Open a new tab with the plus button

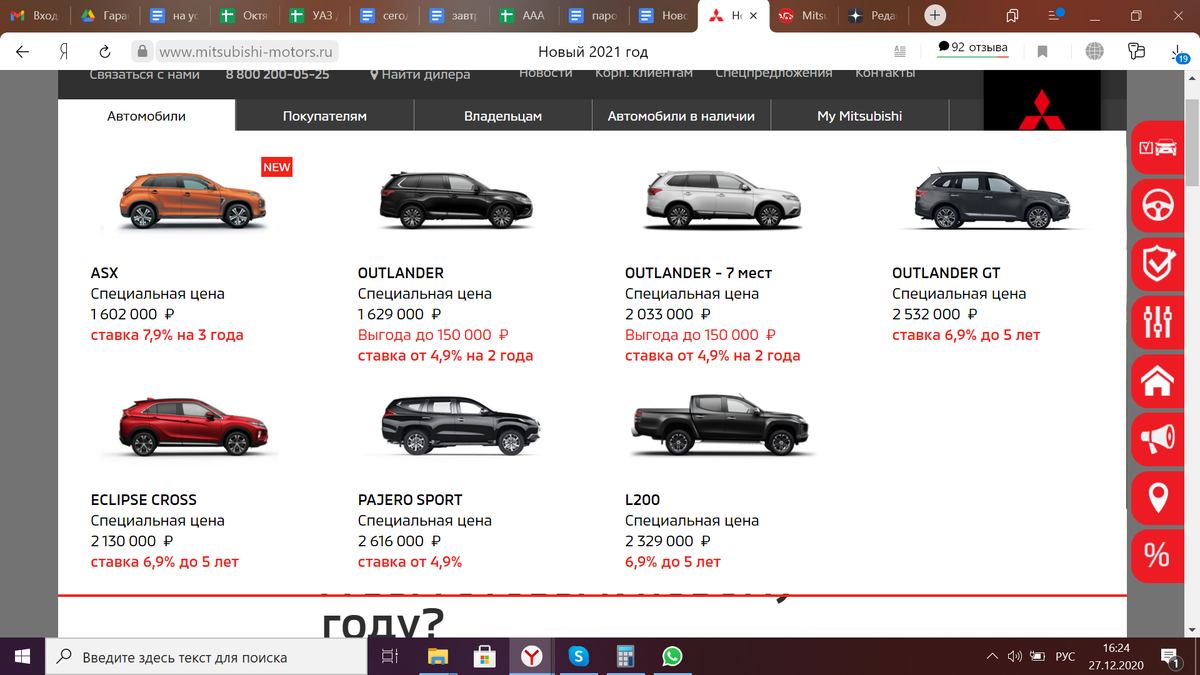(x=935, y=16)
